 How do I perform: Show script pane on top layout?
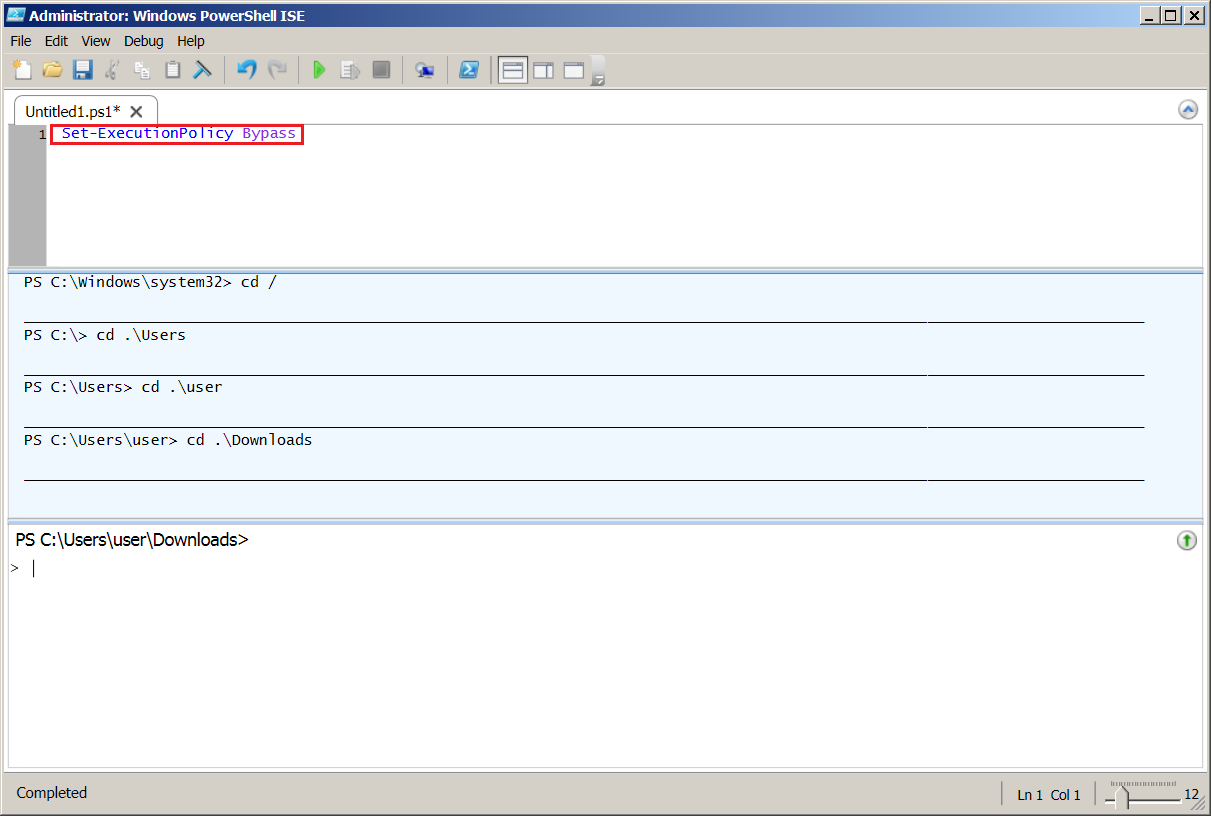point(512,70)
